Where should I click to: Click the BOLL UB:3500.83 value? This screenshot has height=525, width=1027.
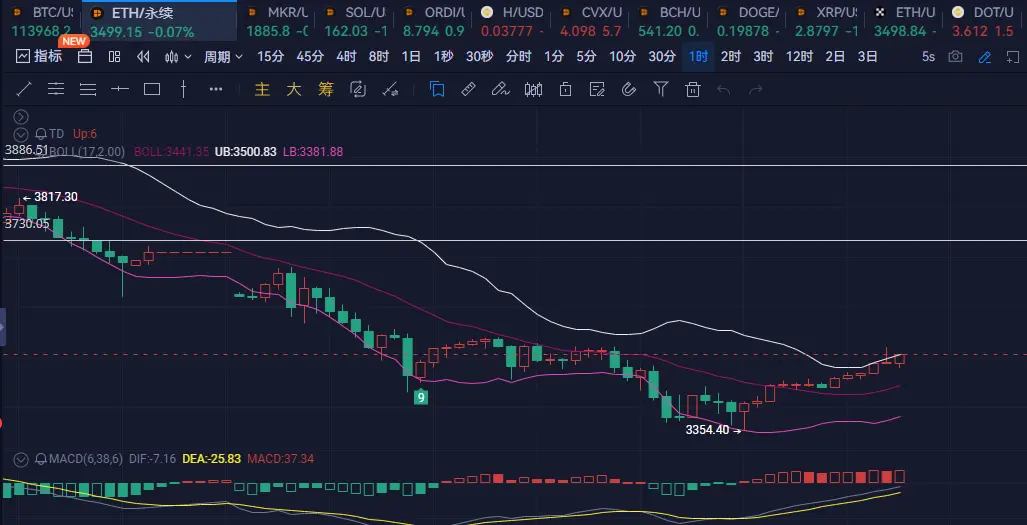(246, 151)
